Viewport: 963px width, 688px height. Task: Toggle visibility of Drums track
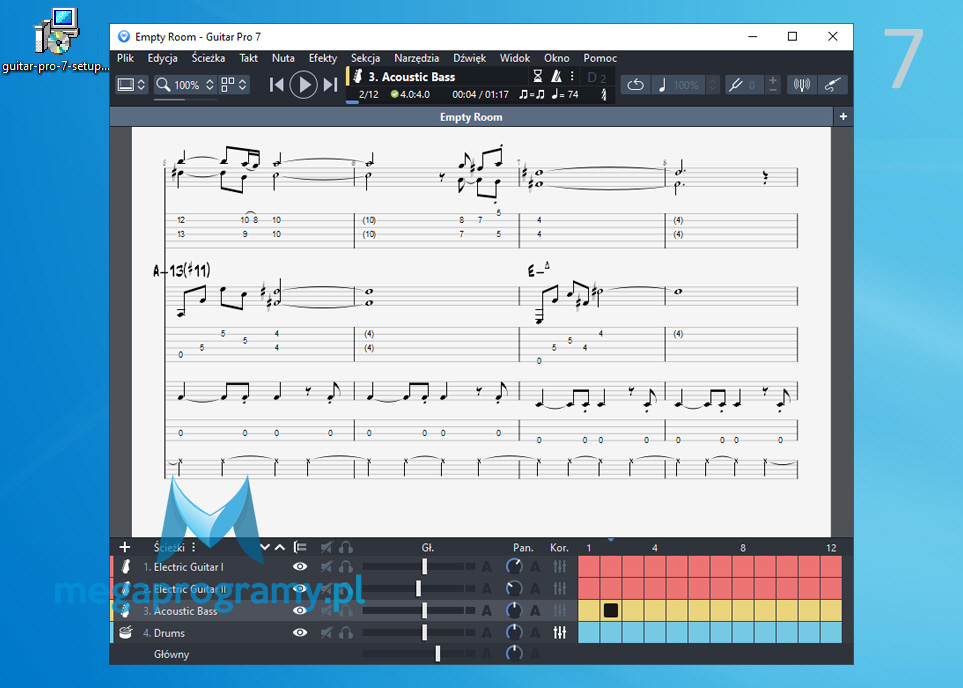pos(300,632)
